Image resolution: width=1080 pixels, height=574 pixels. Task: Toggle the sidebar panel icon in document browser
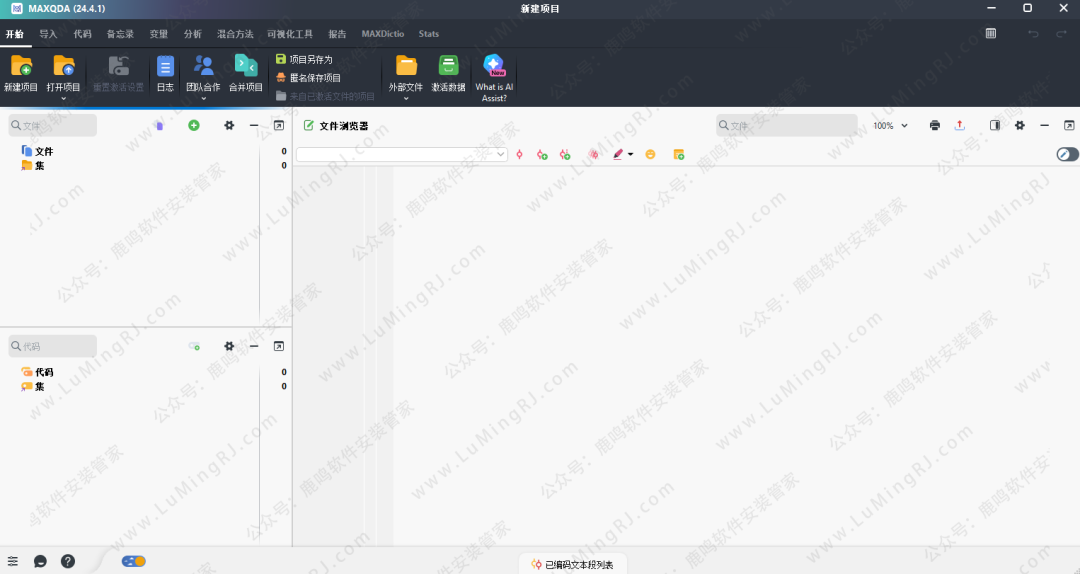coord(995,125)
